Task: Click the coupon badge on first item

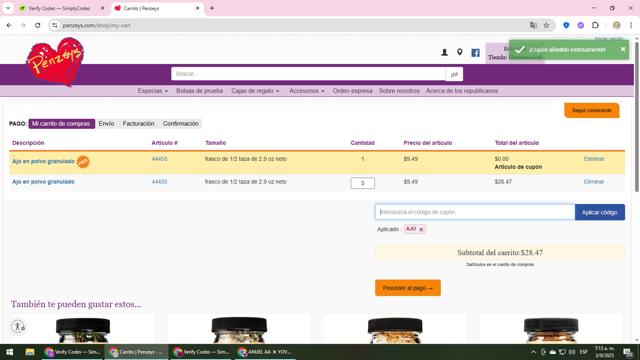Action: pyautogui.click(x=83, y=162)
